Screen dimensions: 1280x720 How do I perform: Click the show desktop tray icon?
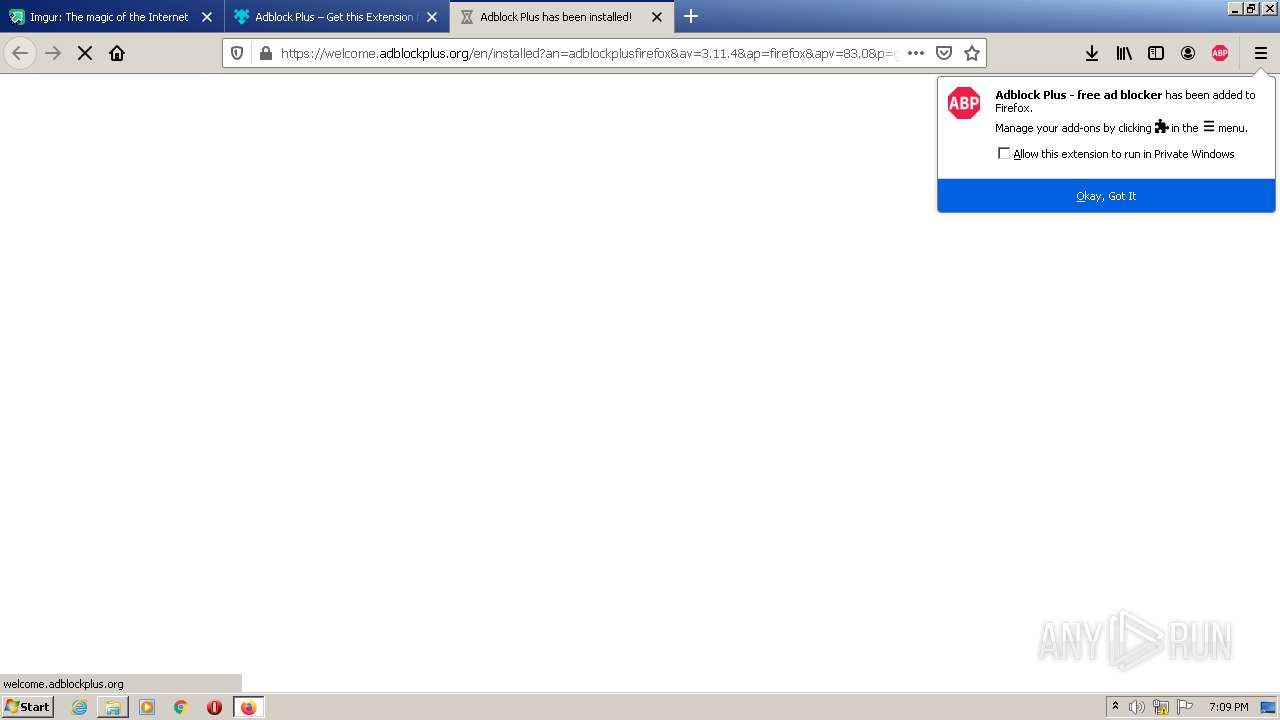[1268, 707]
